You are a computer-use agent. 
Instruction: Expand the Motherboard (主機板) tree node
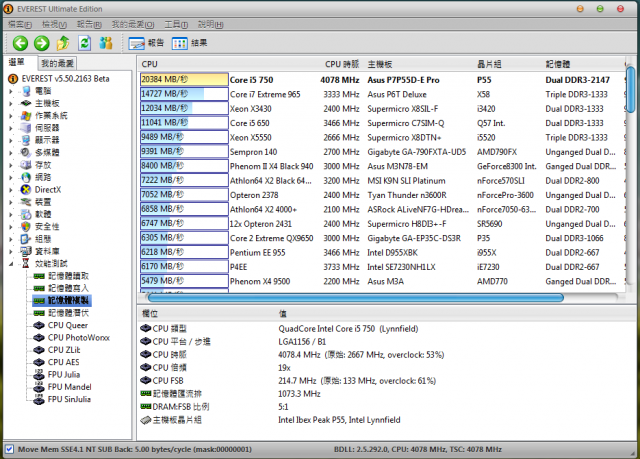11,103
